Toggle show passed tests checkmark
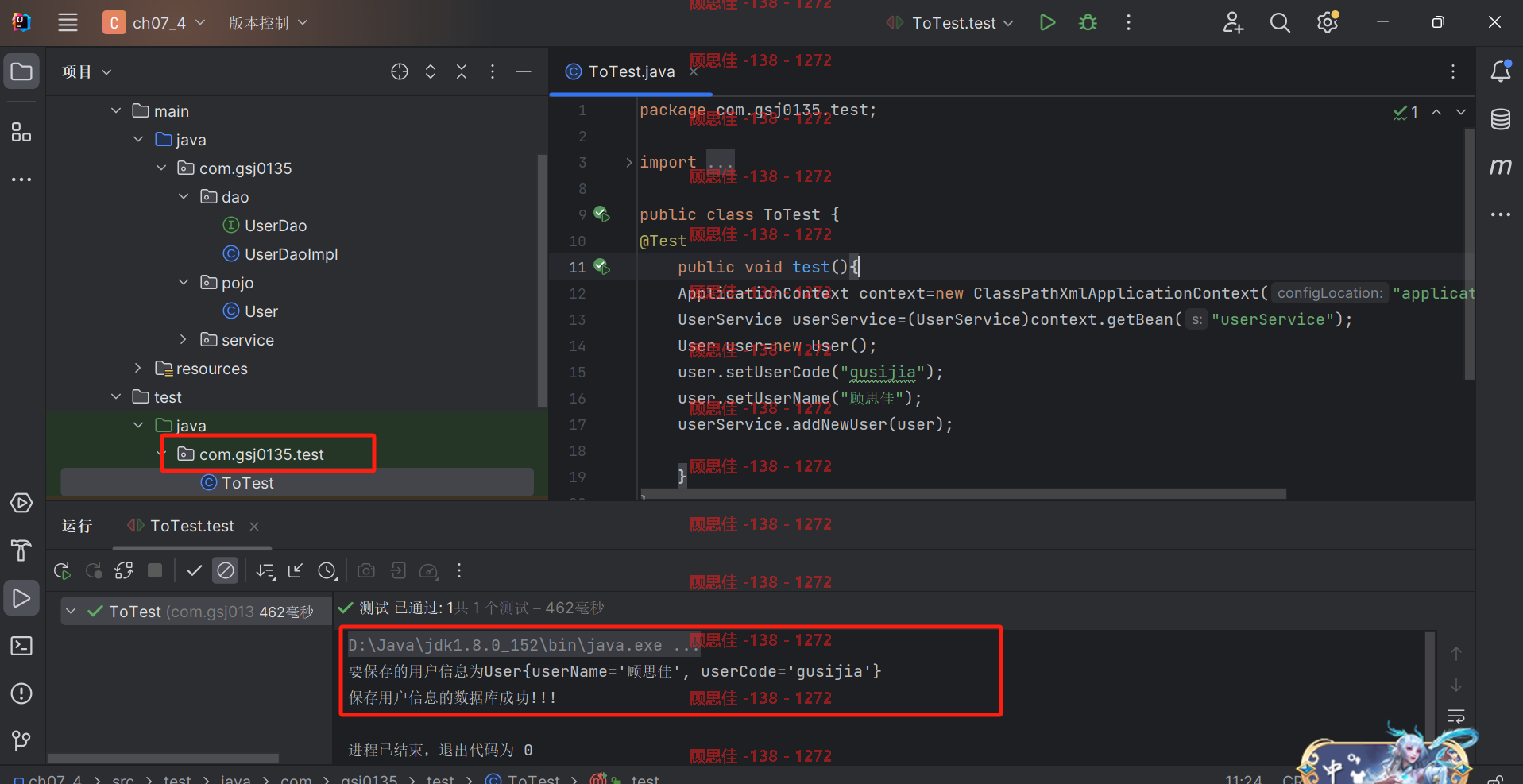The image size is (1523, 784). click(194, 570)
